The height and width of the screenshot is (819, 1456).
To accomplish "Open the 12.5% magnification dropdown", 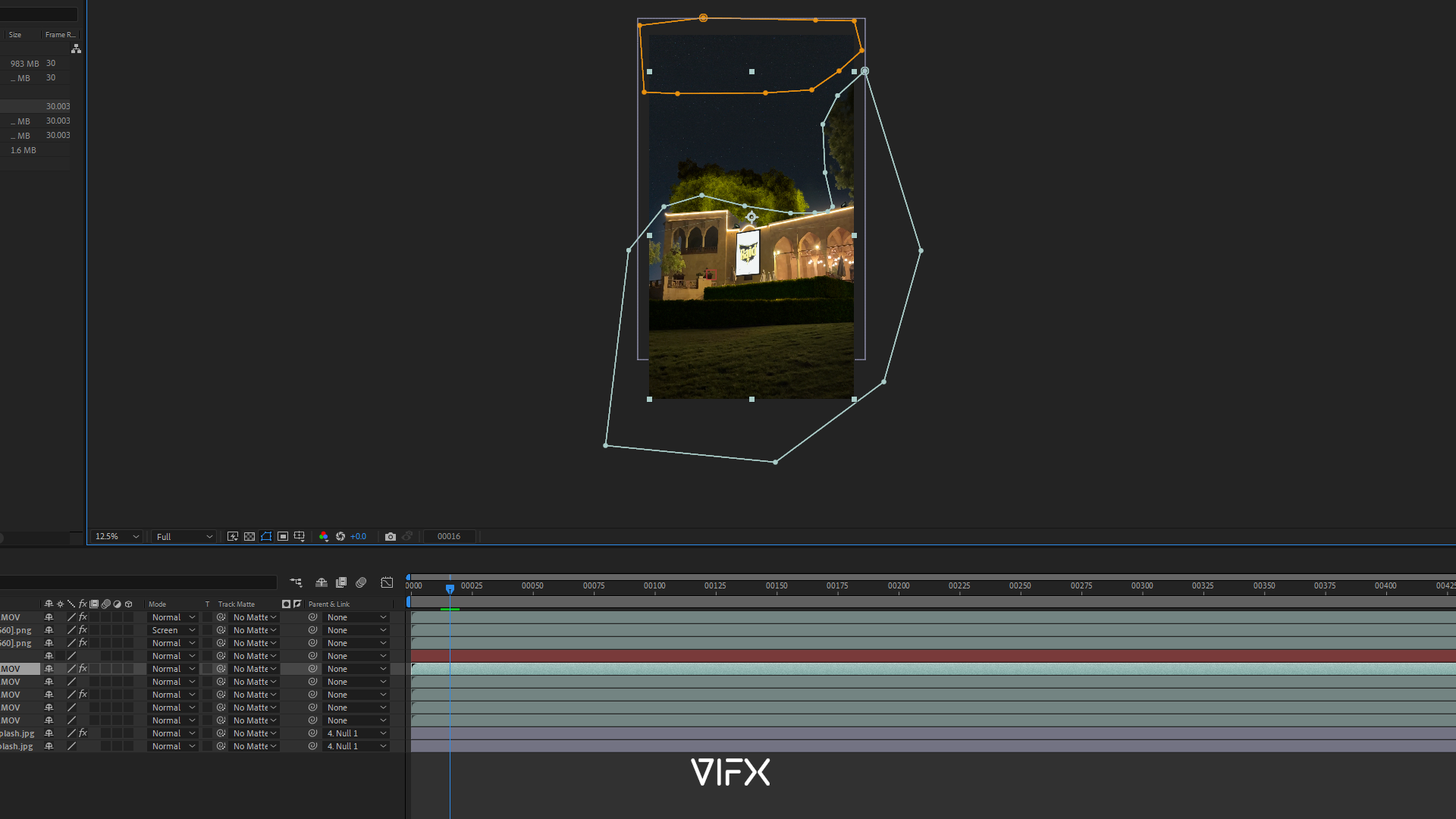I will click(x=117, y=536).
